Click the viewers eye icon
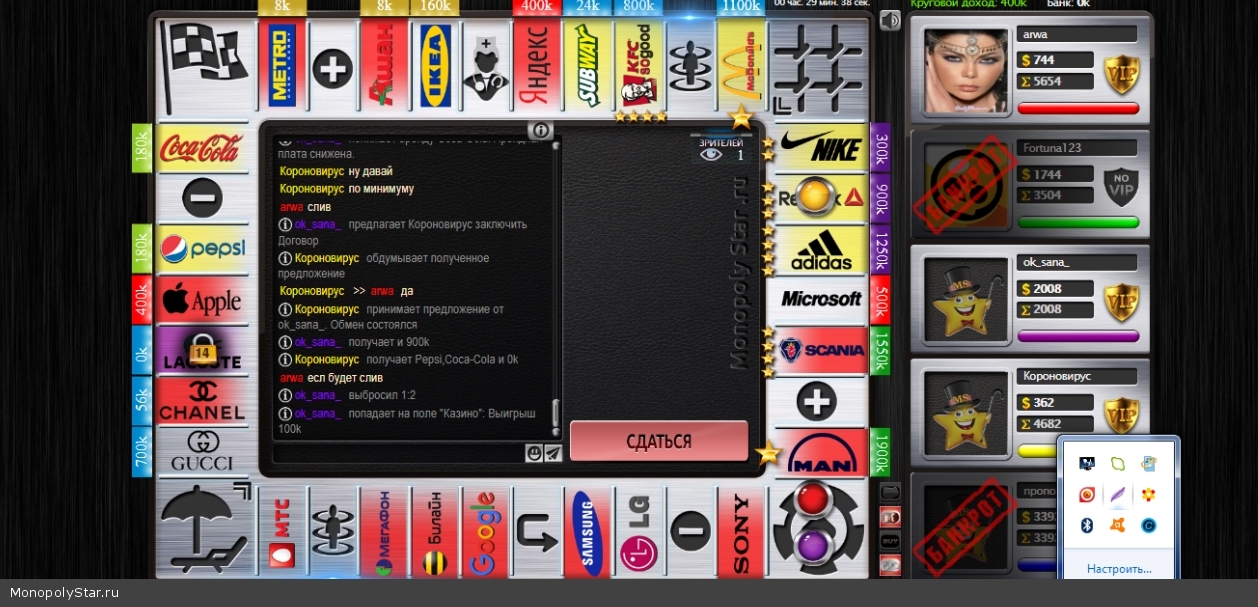 click(x=711, y=155)
